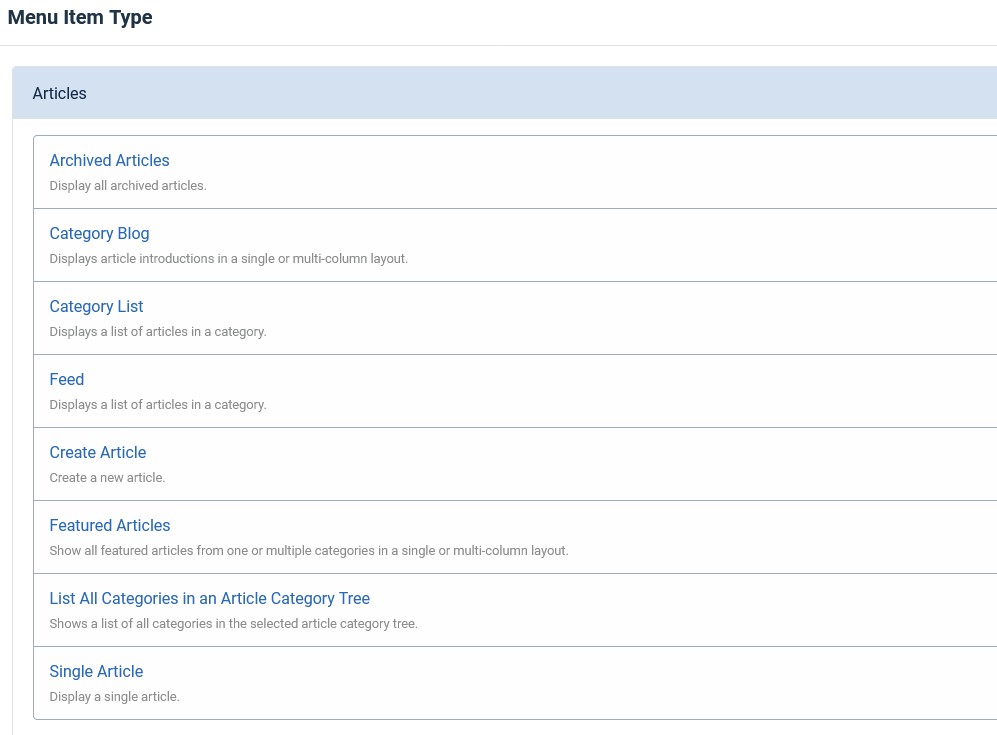Click 'Shows a list of all categories' description
Screen dimensions: 997x735
point(233,623)
